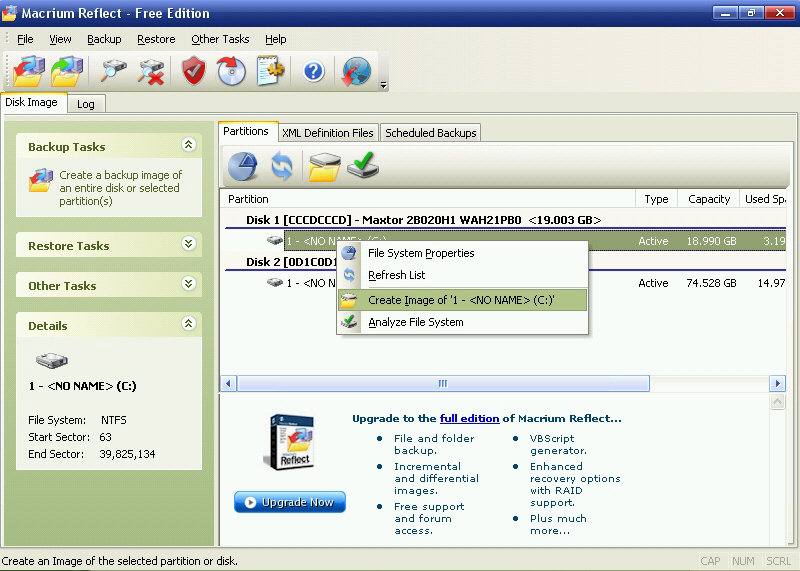800x571 pixels.
Task: Open the Help menu
Action: click(x=276, y=39)
